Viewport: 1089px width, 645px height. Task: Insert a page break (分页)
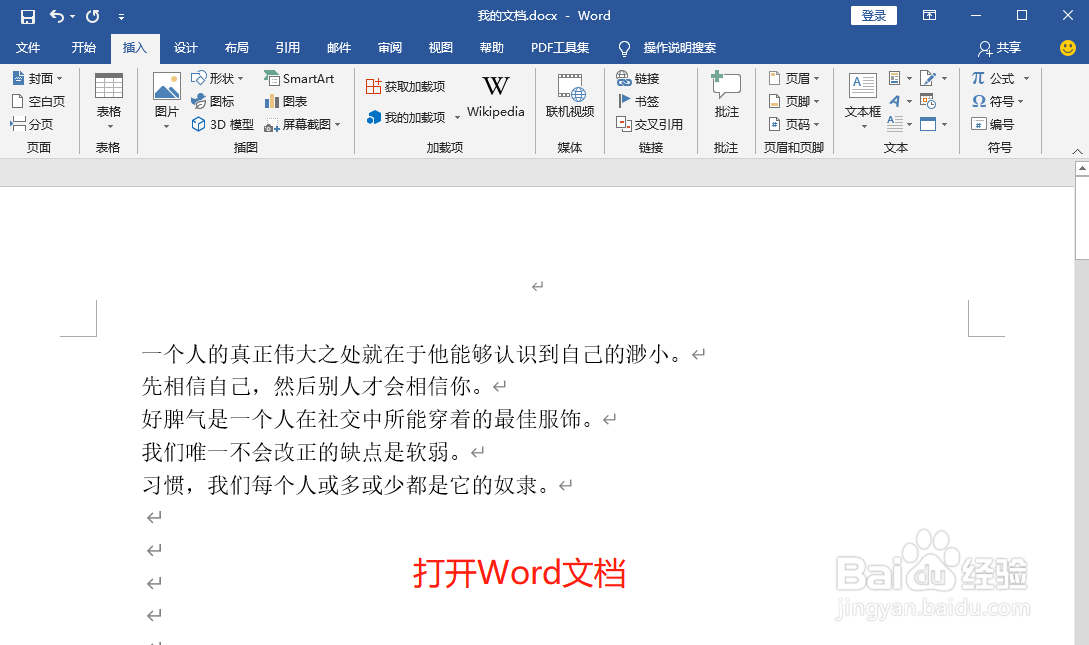click(x=32, y=124)
